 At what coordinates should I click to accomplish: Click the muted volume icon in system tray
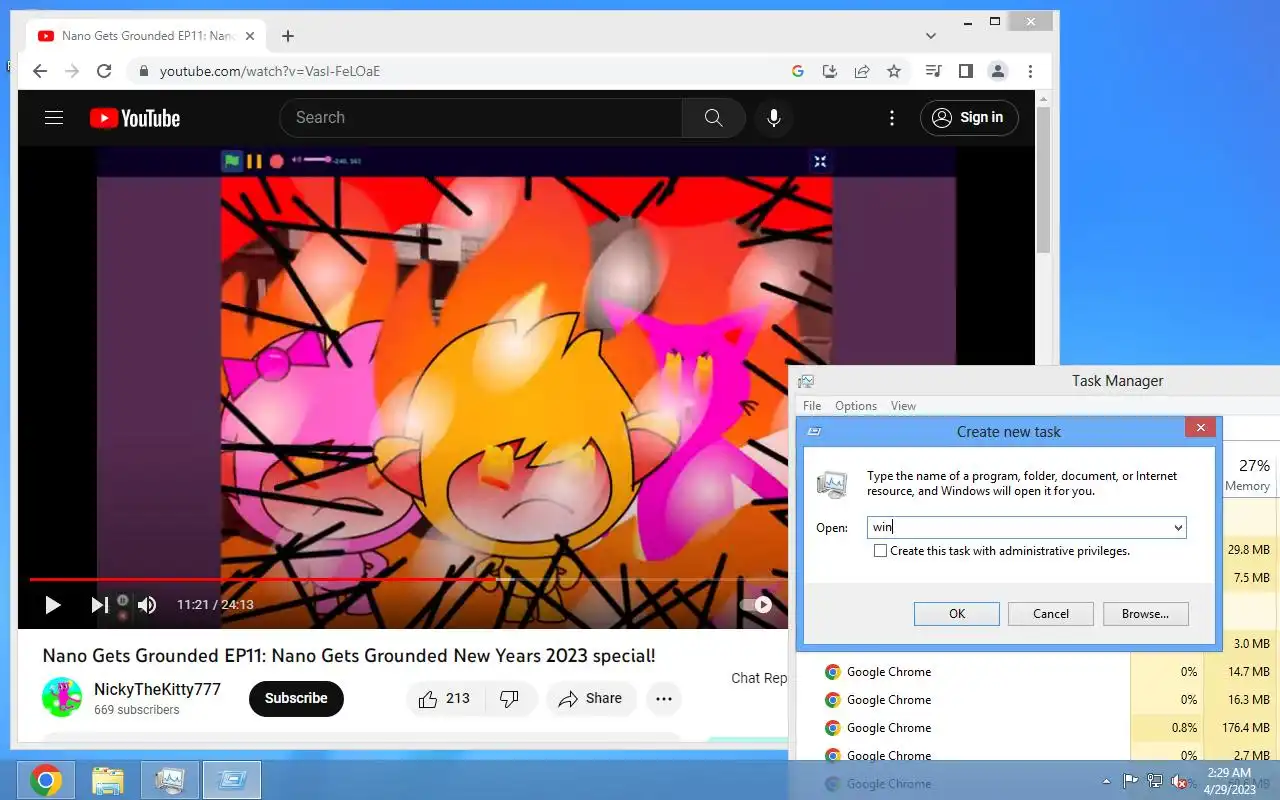point(1180,781)
